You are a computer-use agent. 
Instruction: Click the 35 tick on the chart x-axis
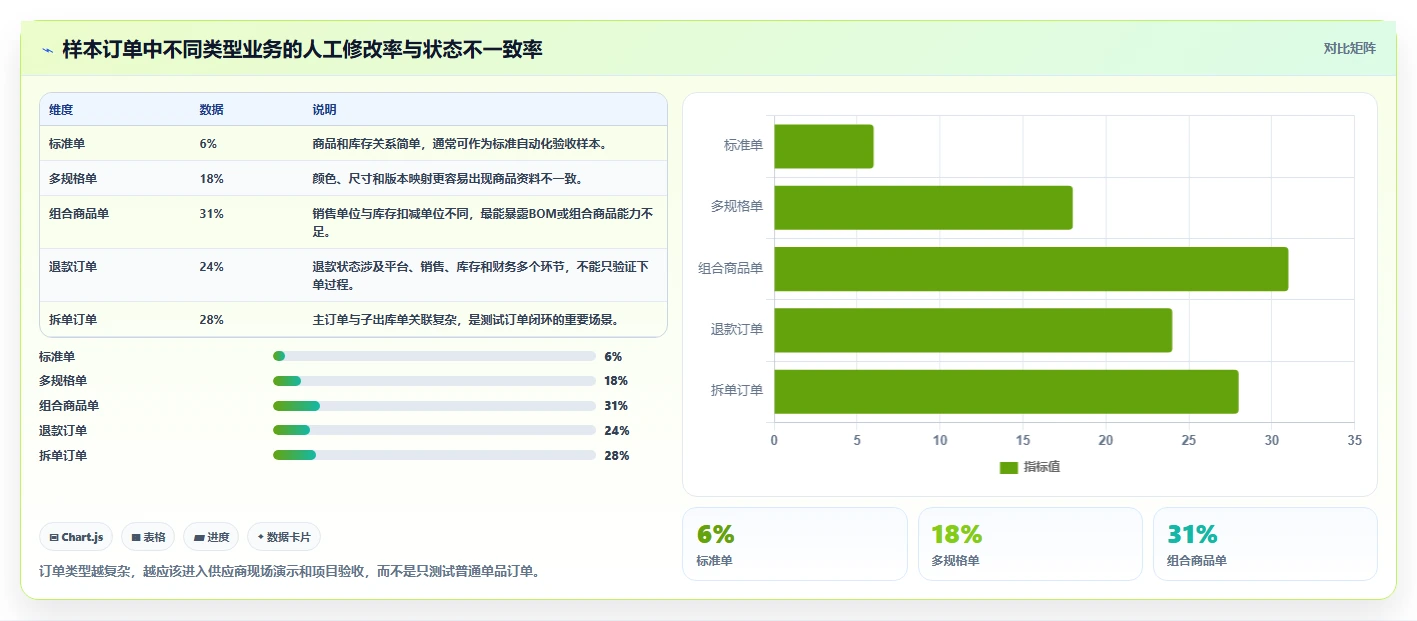point(1354,440)
